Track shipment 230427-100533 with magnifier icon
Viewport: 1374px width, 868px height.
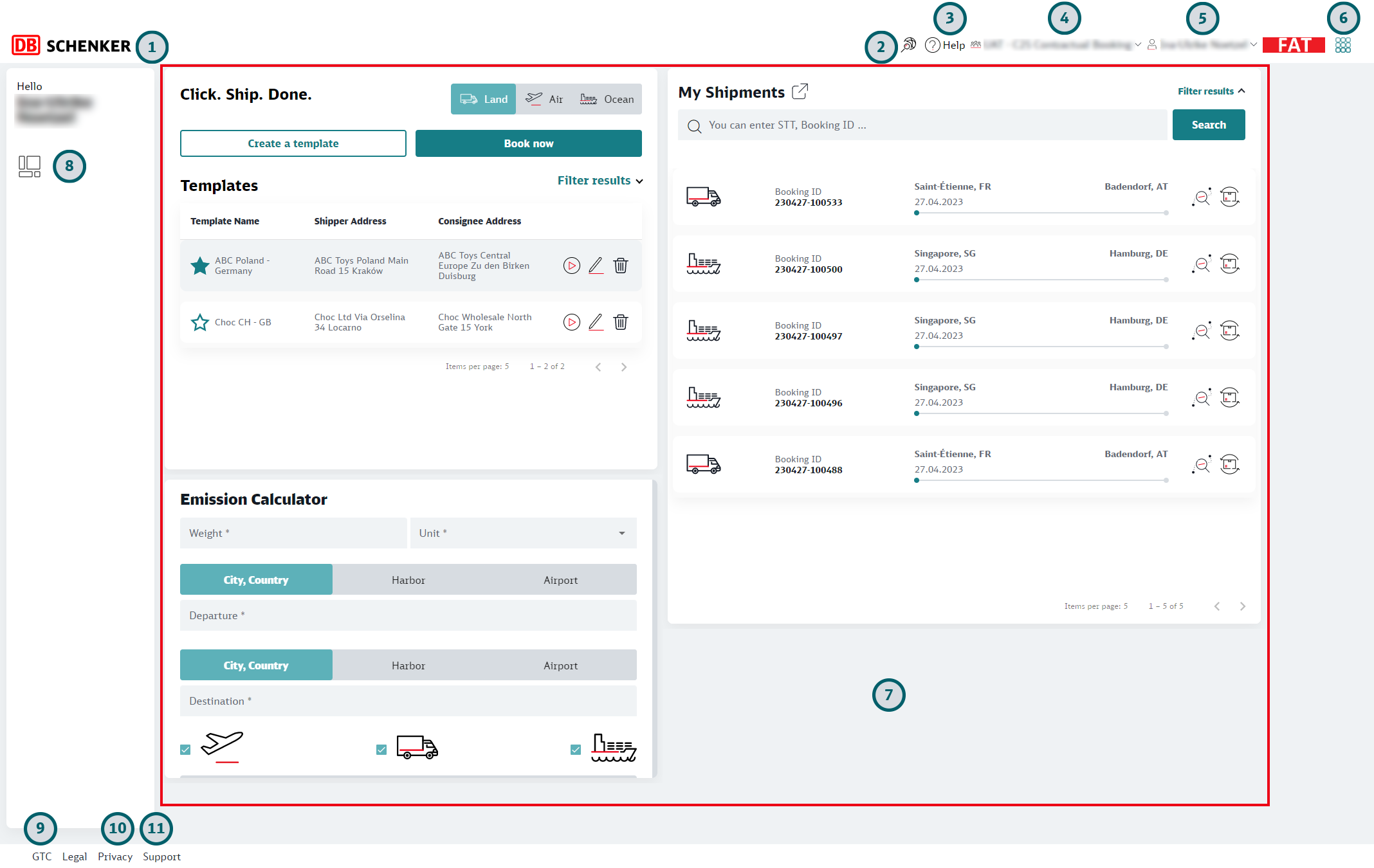1201,197
